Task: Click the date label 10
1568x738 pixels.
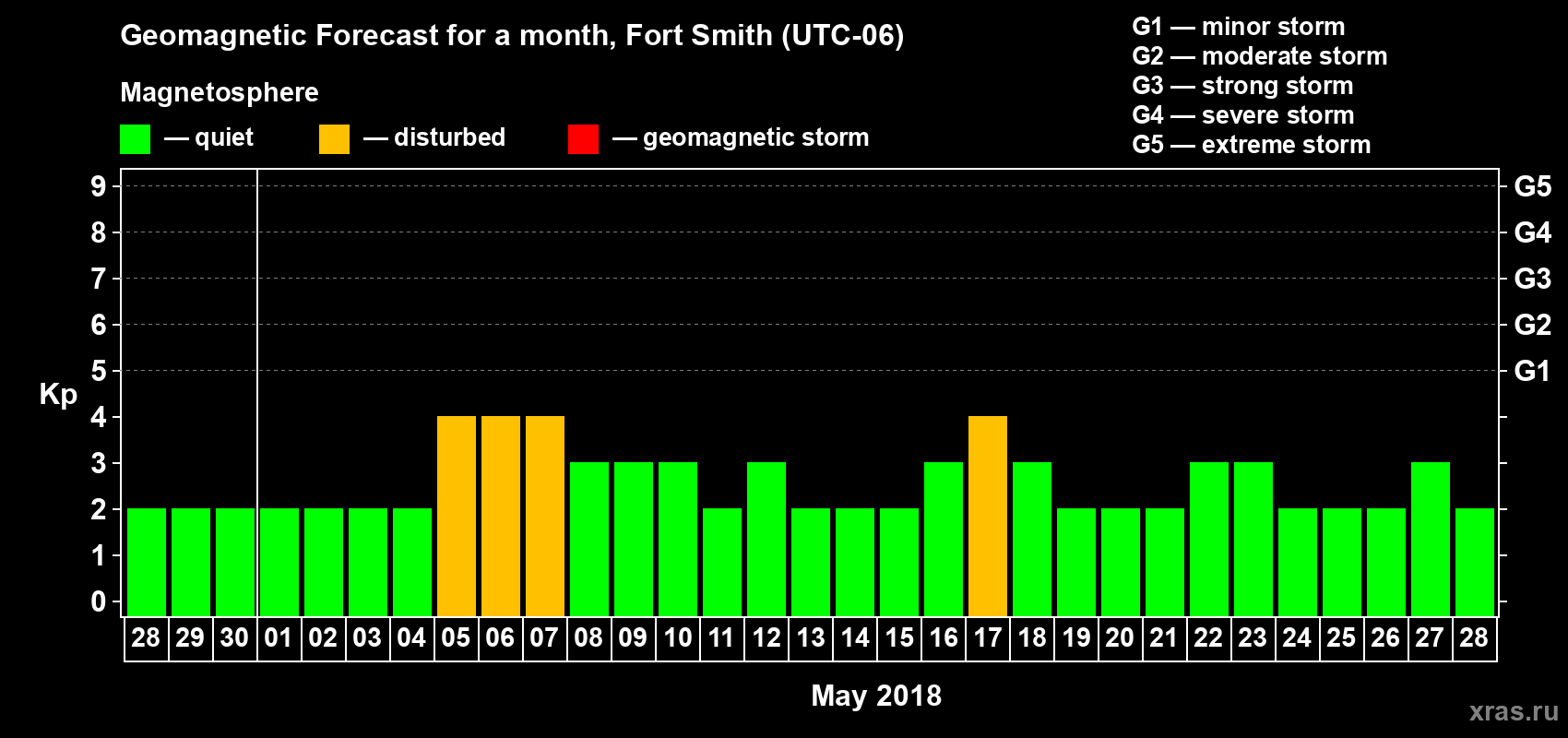Action: tap(678, 638)
